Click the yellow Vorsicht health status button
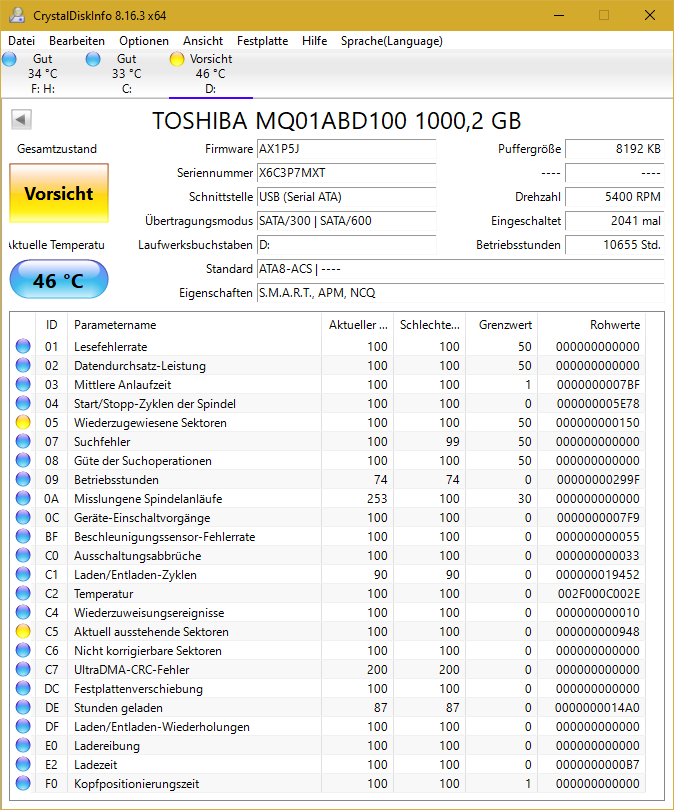This screenshot has width=674, height=810. [x=59, y=193]
